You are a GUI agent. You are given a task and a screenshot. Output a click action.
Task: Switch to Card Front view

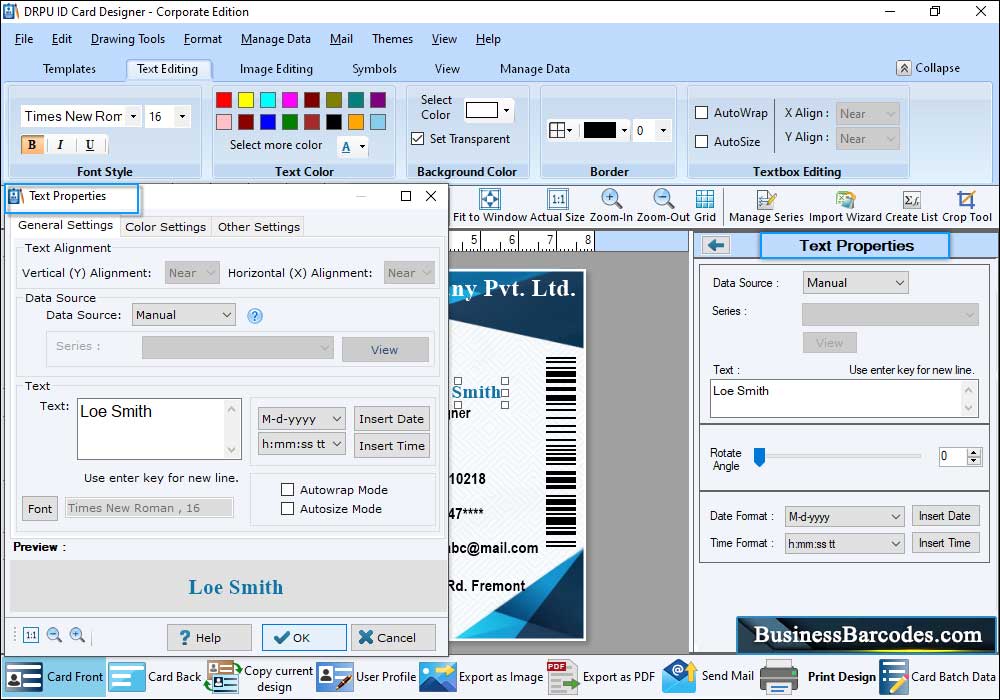(x=54, y=676)
